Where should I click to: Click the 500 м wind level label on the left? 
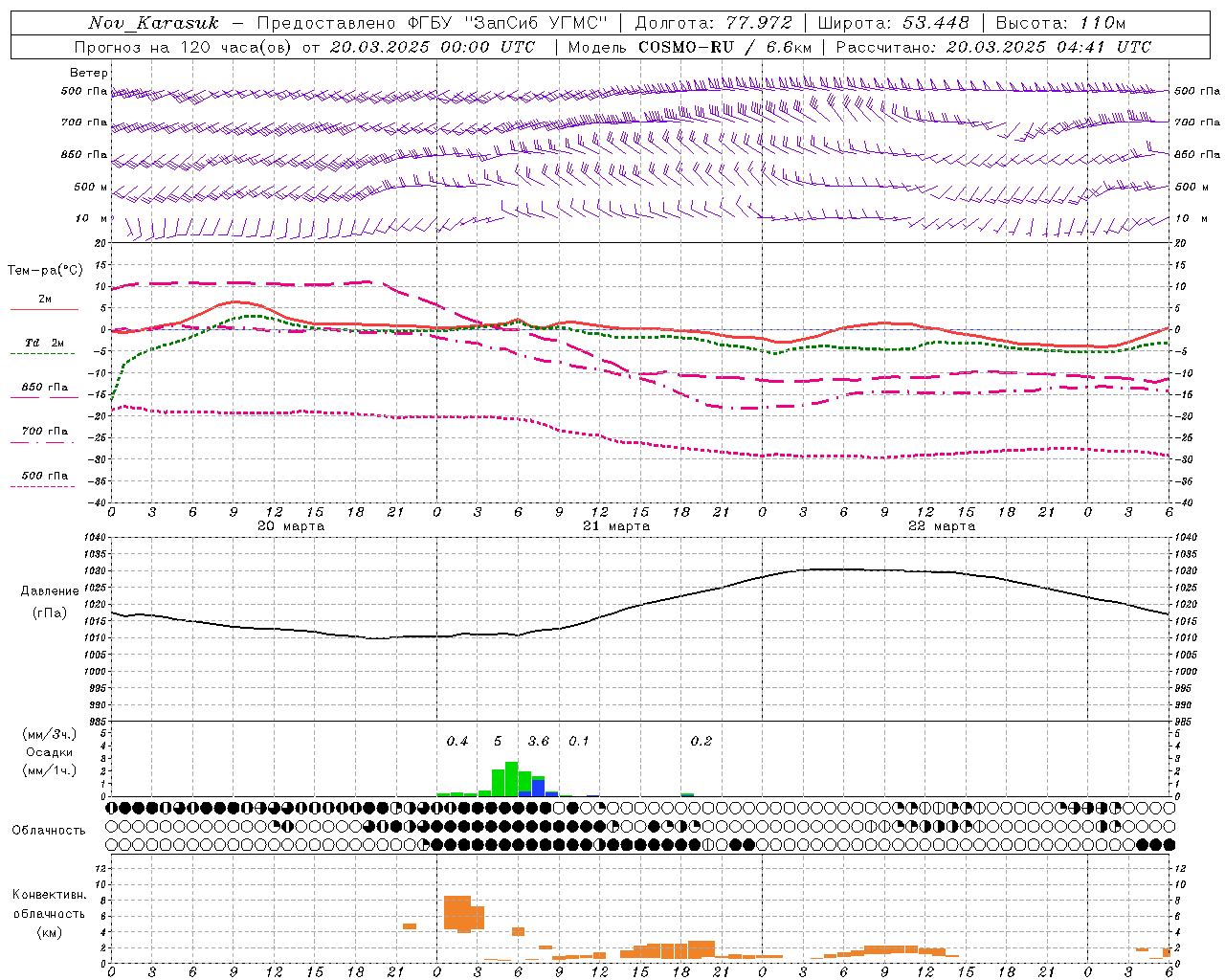pyautogui.click(x=91, y=187)
